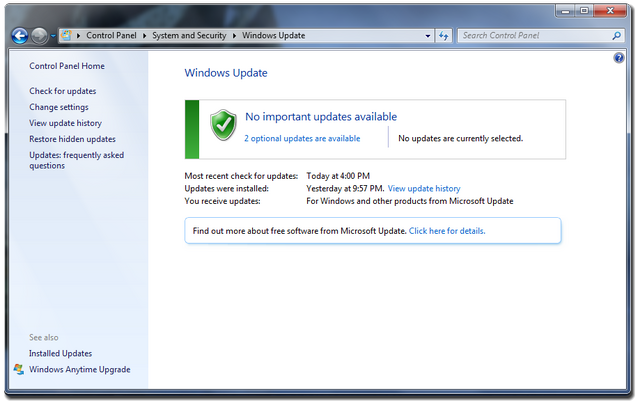Viewport: 640px width, 405px height.
Task: Click 'Updates were installed:' label
Action: (227, 189)
